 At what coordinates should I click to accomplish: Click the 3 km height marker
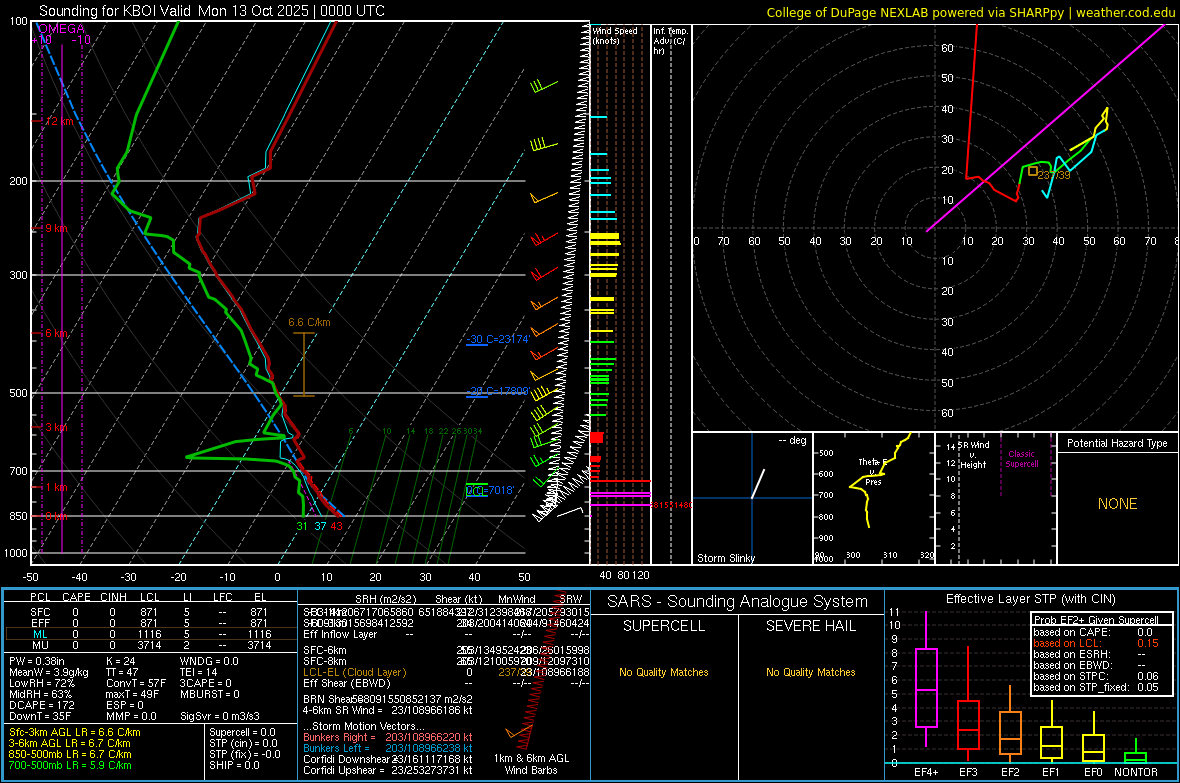56,427
